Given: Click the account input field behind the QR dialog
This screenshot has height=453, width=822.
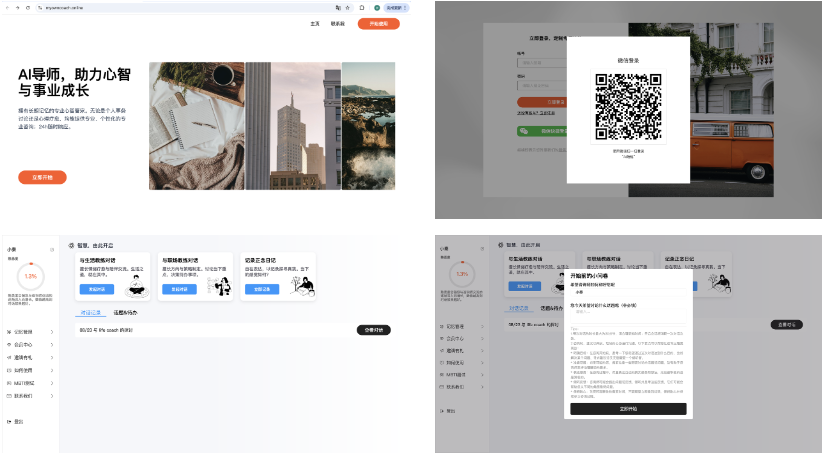Looking at the screenshot, I should [542, 62].
